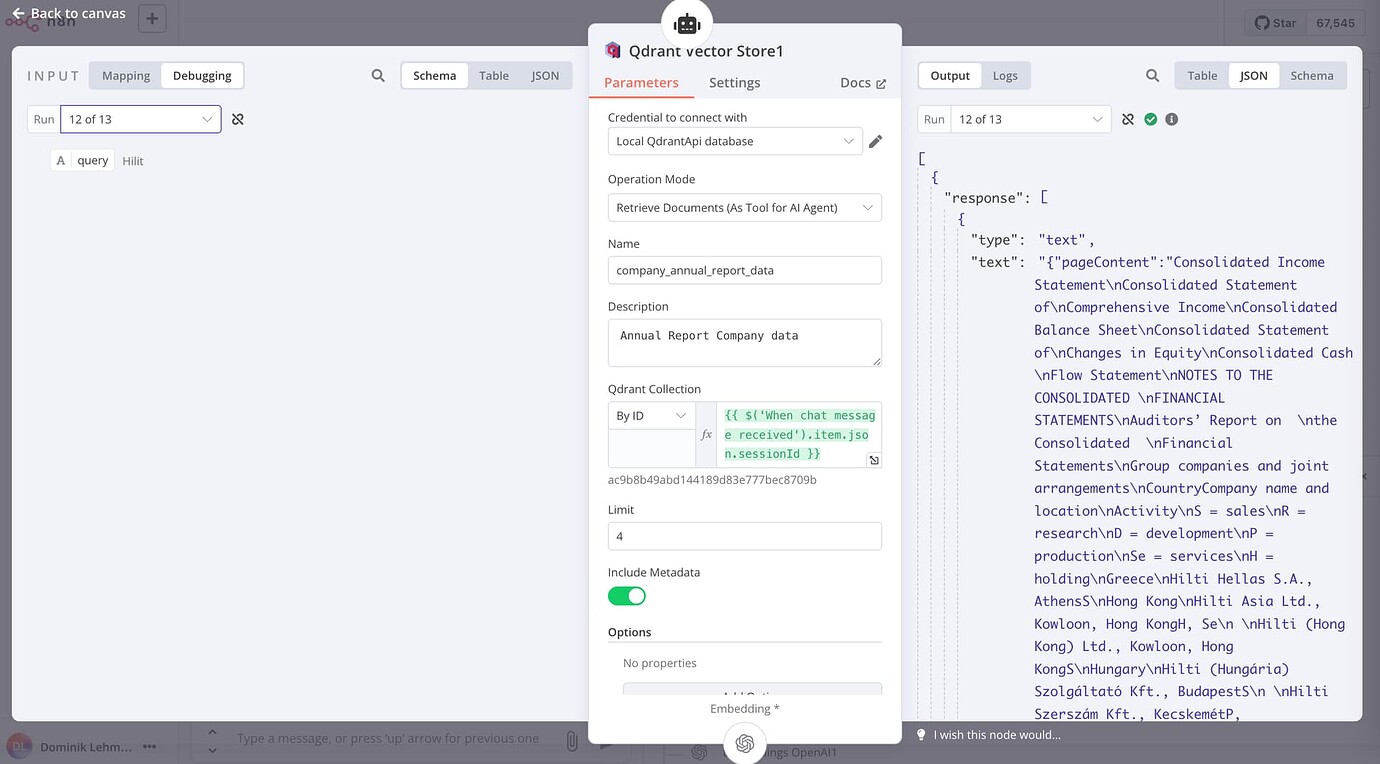Open the Docs link
This screenshot has height=764, width=1380.
pyautogui.click(x=862, y=83)
